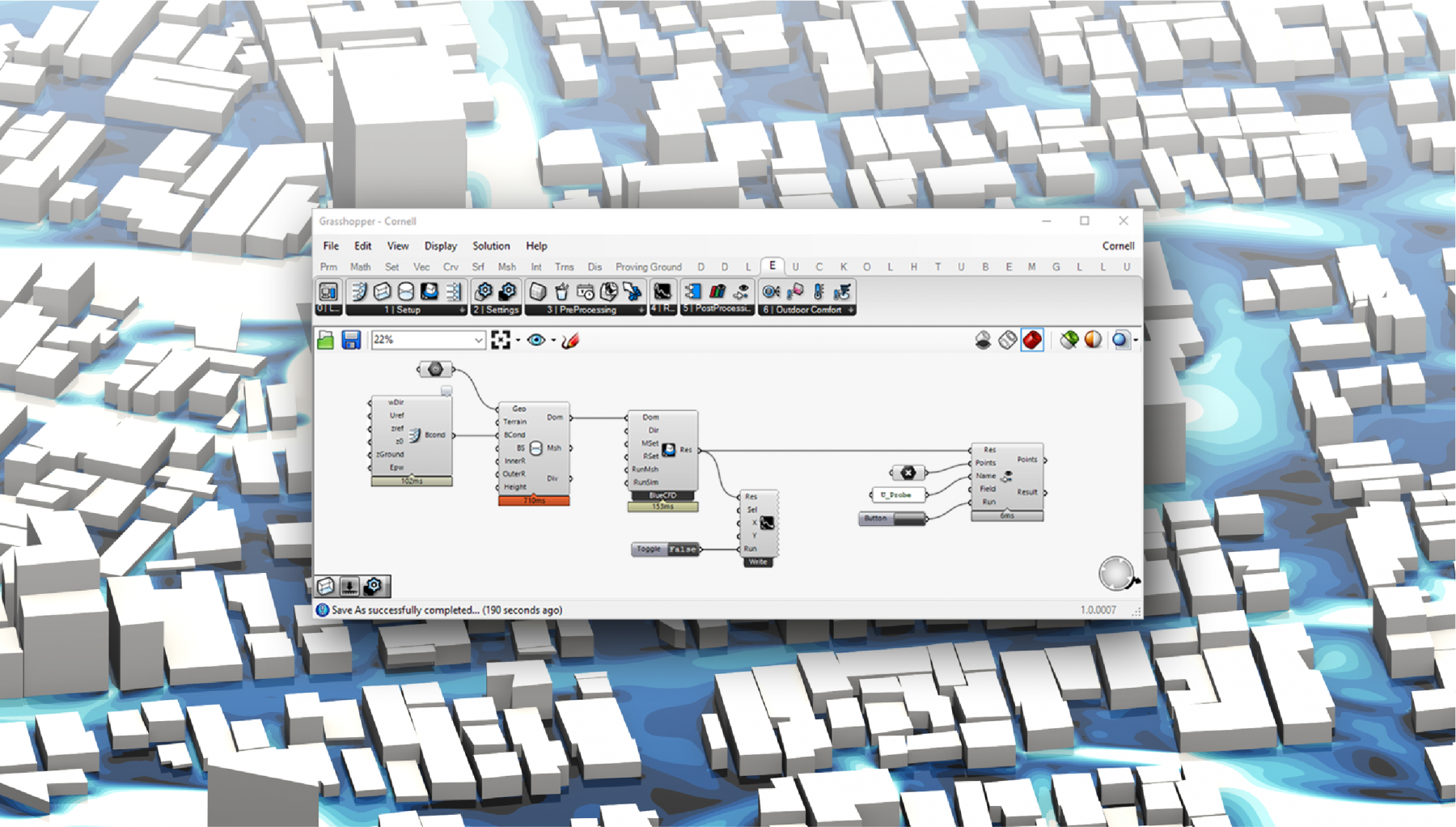Viewport: 1456px width, 827px height.
Task: Click the red sketch doodle brush icon
Action: point(570,340)
